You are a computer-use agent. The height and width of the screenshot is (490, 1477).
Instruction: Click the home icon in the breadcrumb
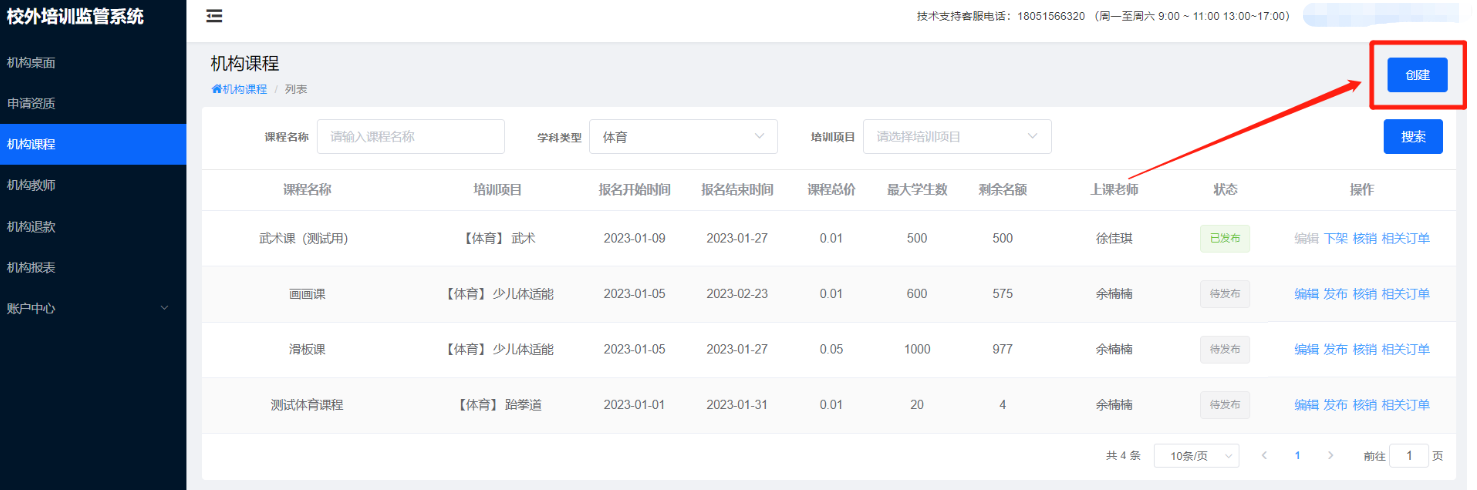(x=216, y=89)
